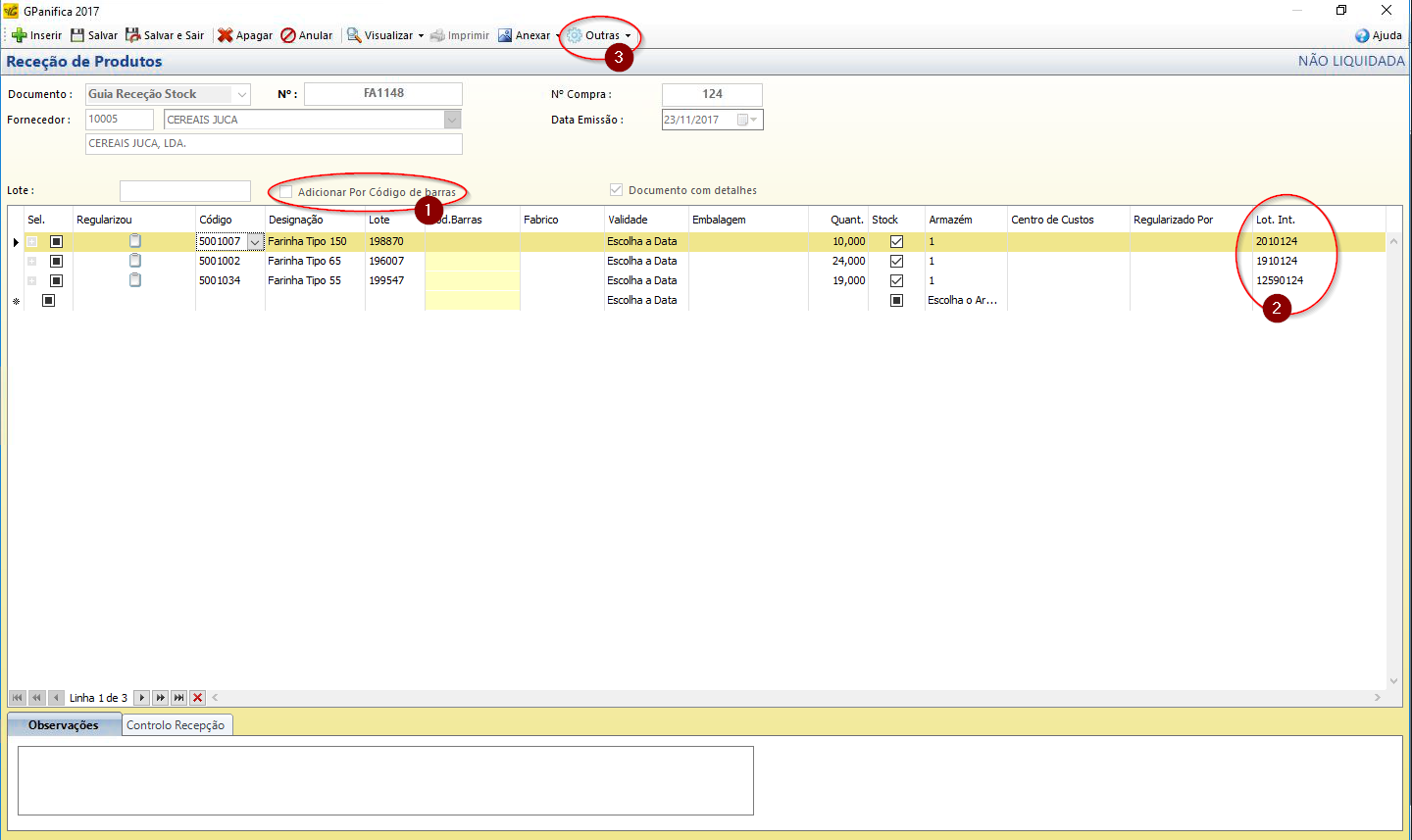The height and width of the screenshot is (840, 1412).
Task: Switch to the Controlo Recepção tab
Action: [176, 725]
